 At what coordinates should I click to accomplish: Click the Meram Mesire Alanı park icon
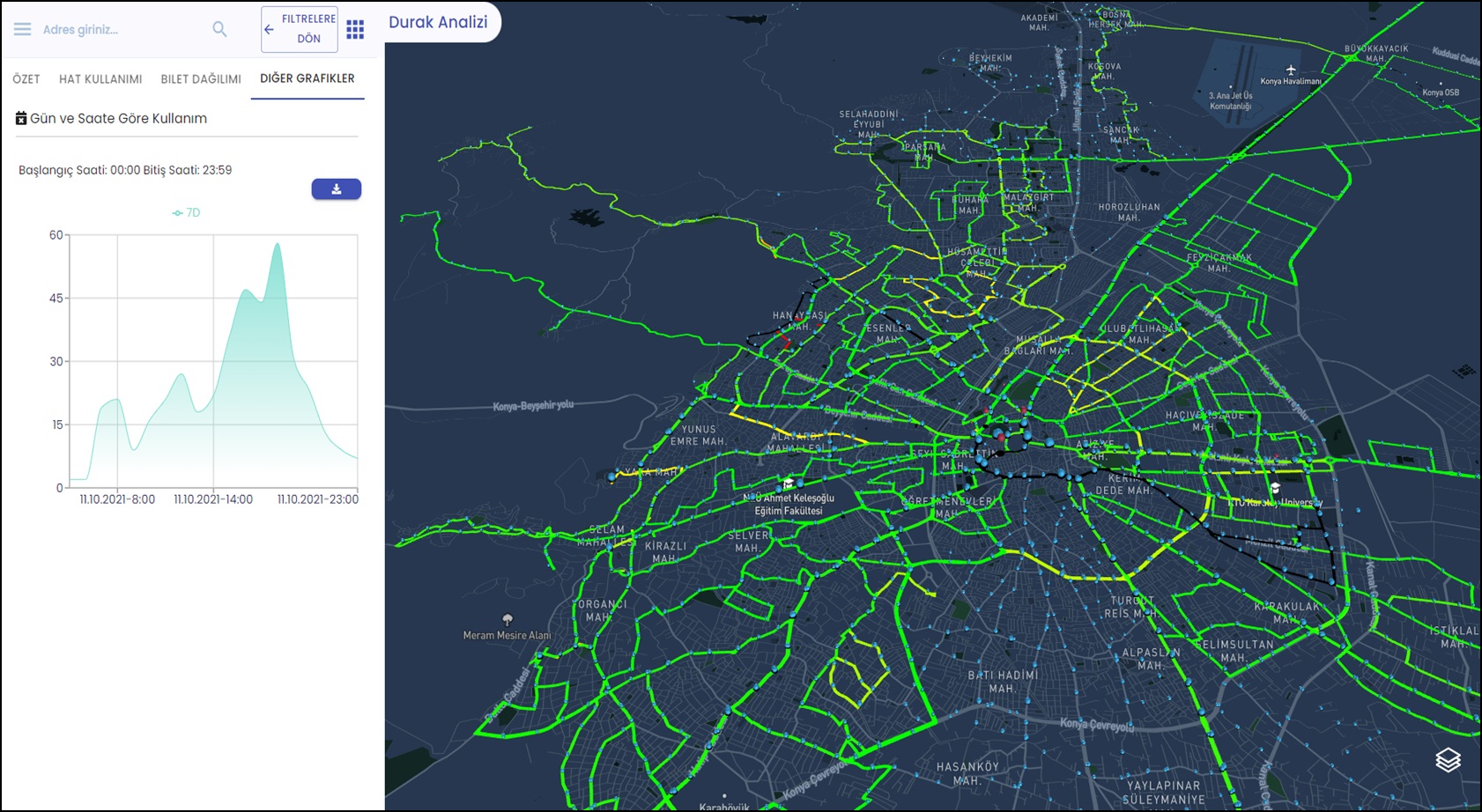pos(508,620)
